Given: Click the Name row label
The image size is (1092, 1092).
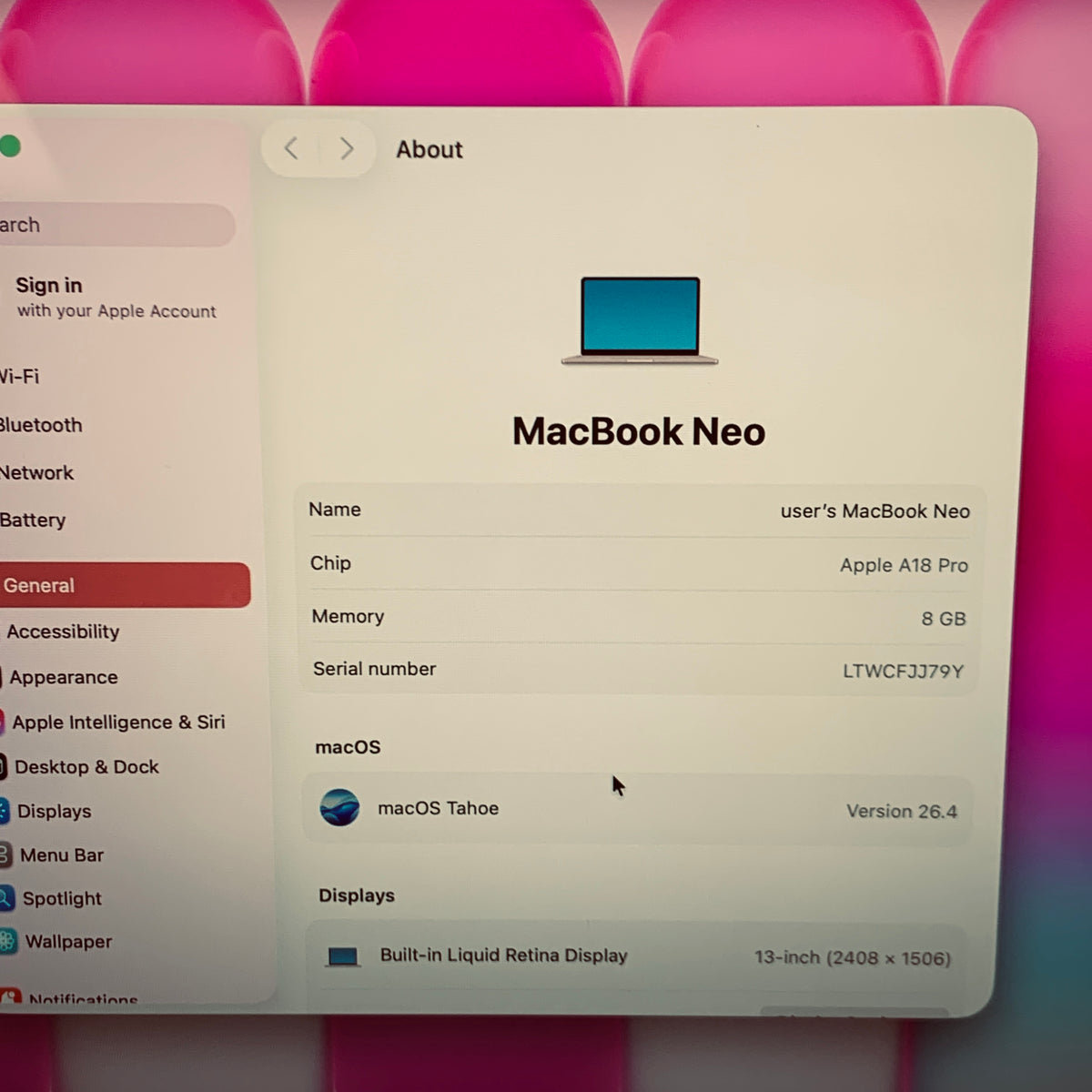Looking at the screenshot, I should coord(335,510).
